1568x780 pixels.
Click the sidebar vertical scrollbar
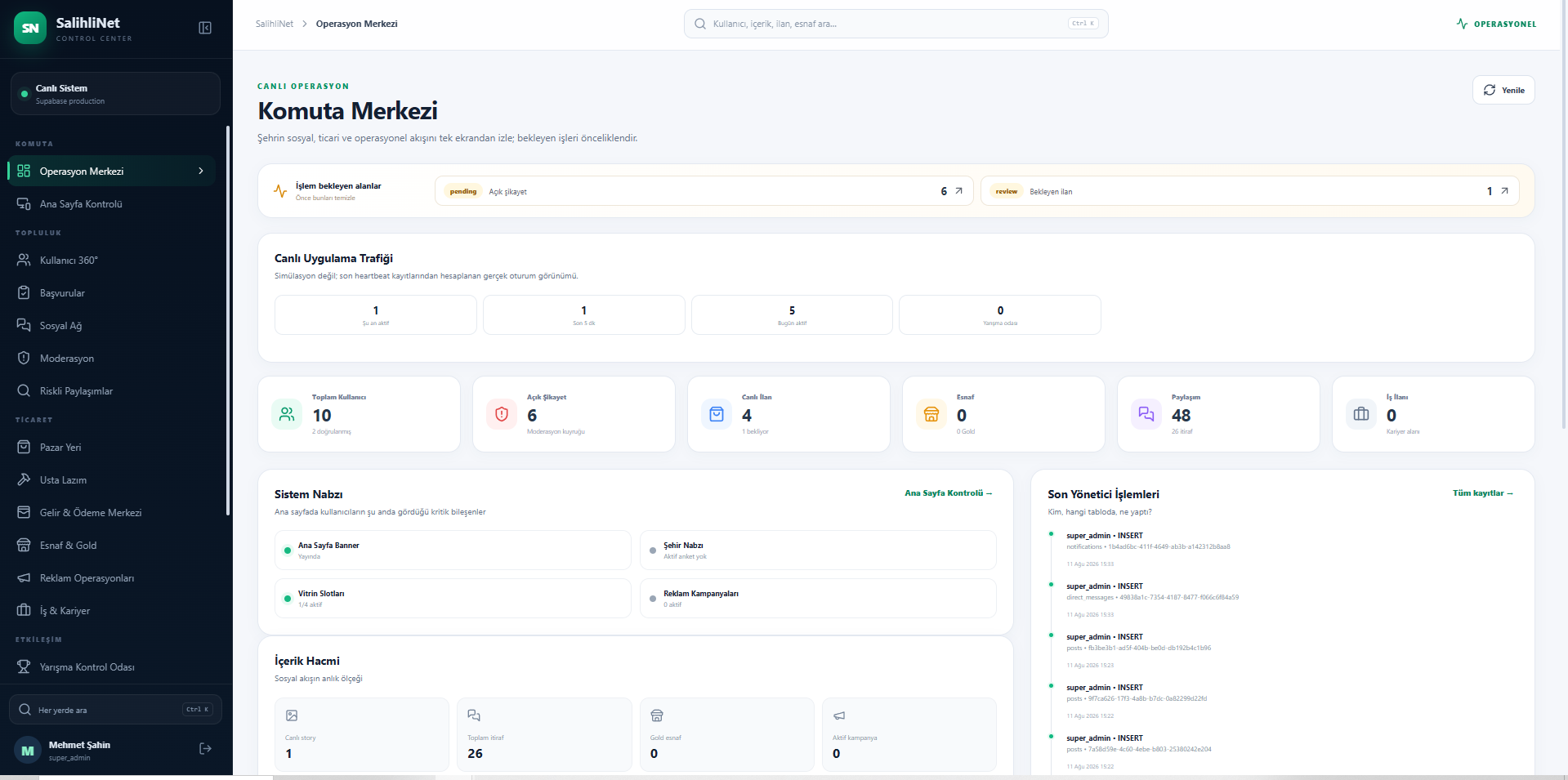point(228,320)
